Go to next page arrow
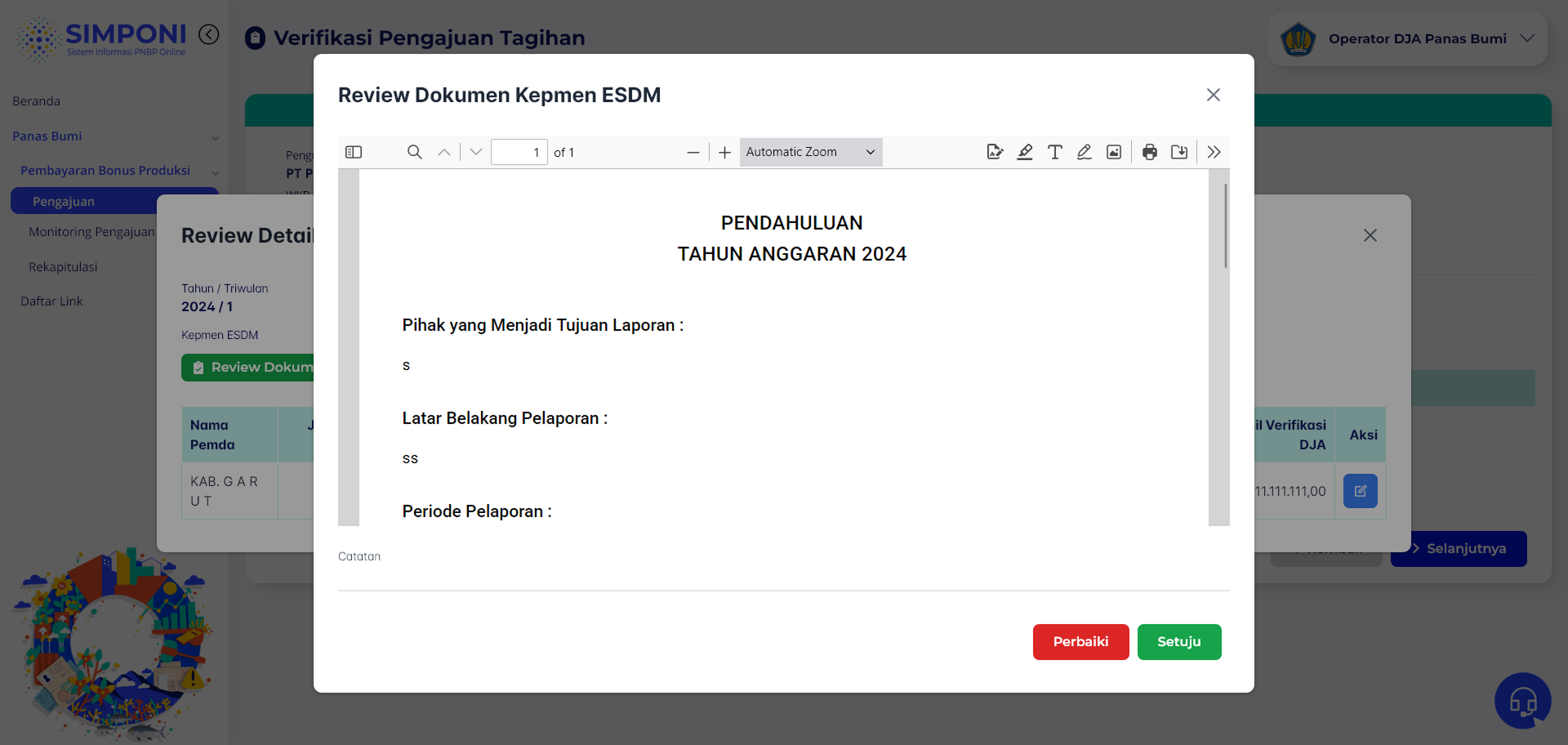Screen dimensions: 1568x745 (476, 152)
